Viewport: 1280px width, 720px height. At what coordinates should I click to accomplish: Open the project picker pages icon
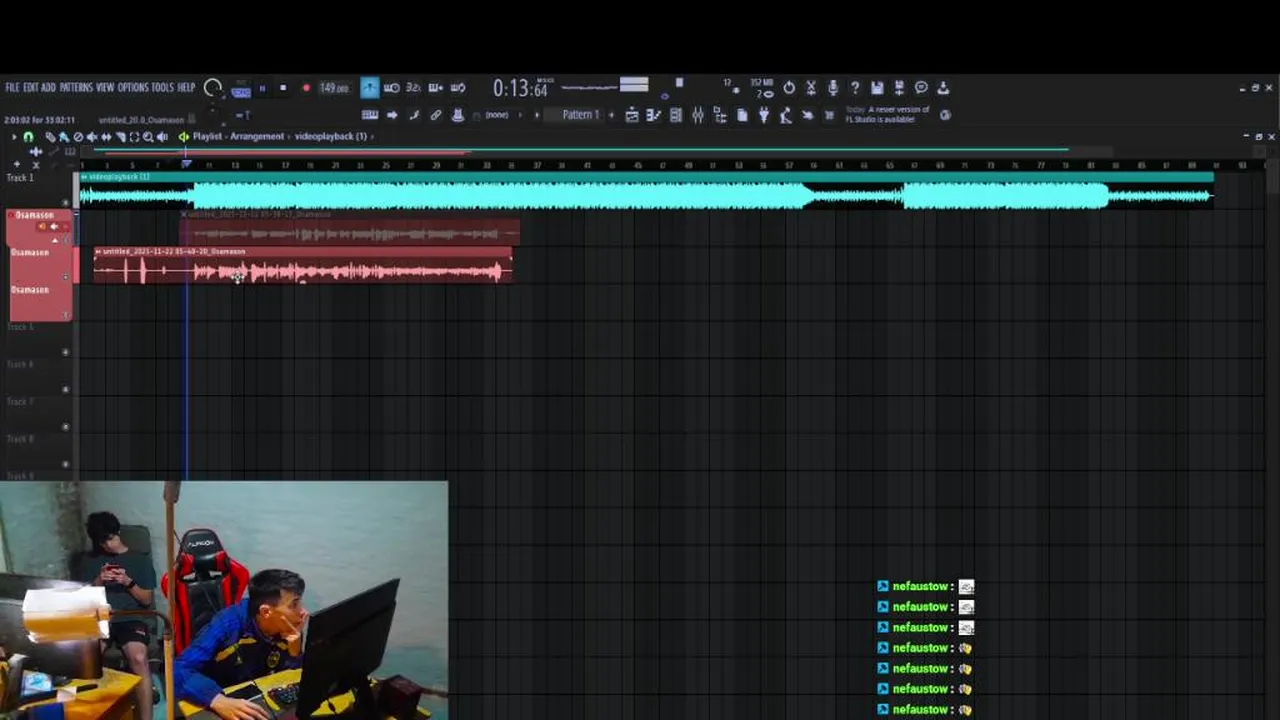[x=742, y=115]
